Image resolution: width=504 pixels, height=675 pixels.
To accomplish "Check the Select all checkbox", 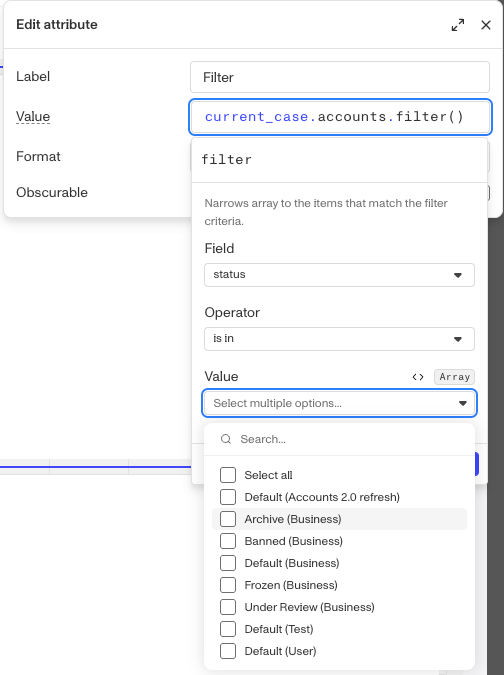I will 228,475.
